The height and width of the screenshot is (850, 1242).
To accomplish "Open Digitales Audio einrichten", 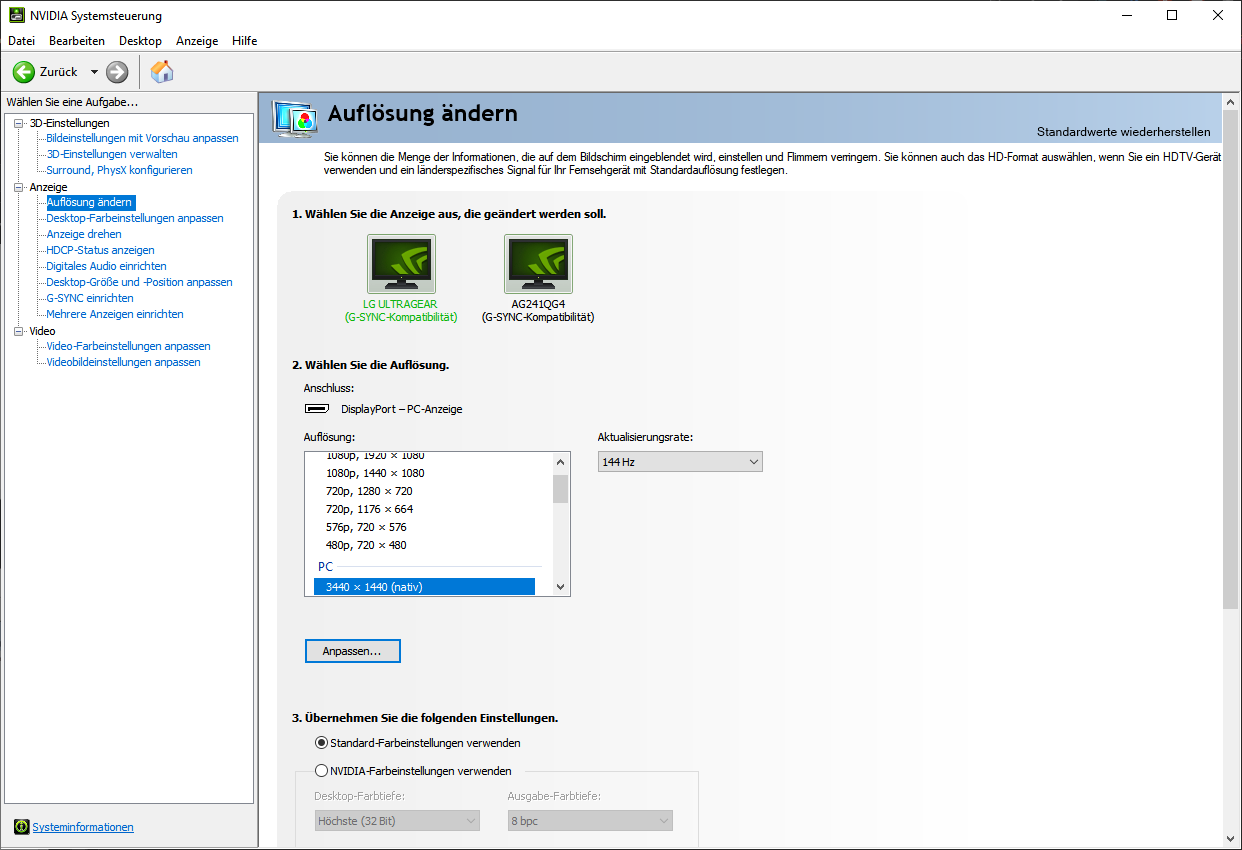I will [106, 266].
